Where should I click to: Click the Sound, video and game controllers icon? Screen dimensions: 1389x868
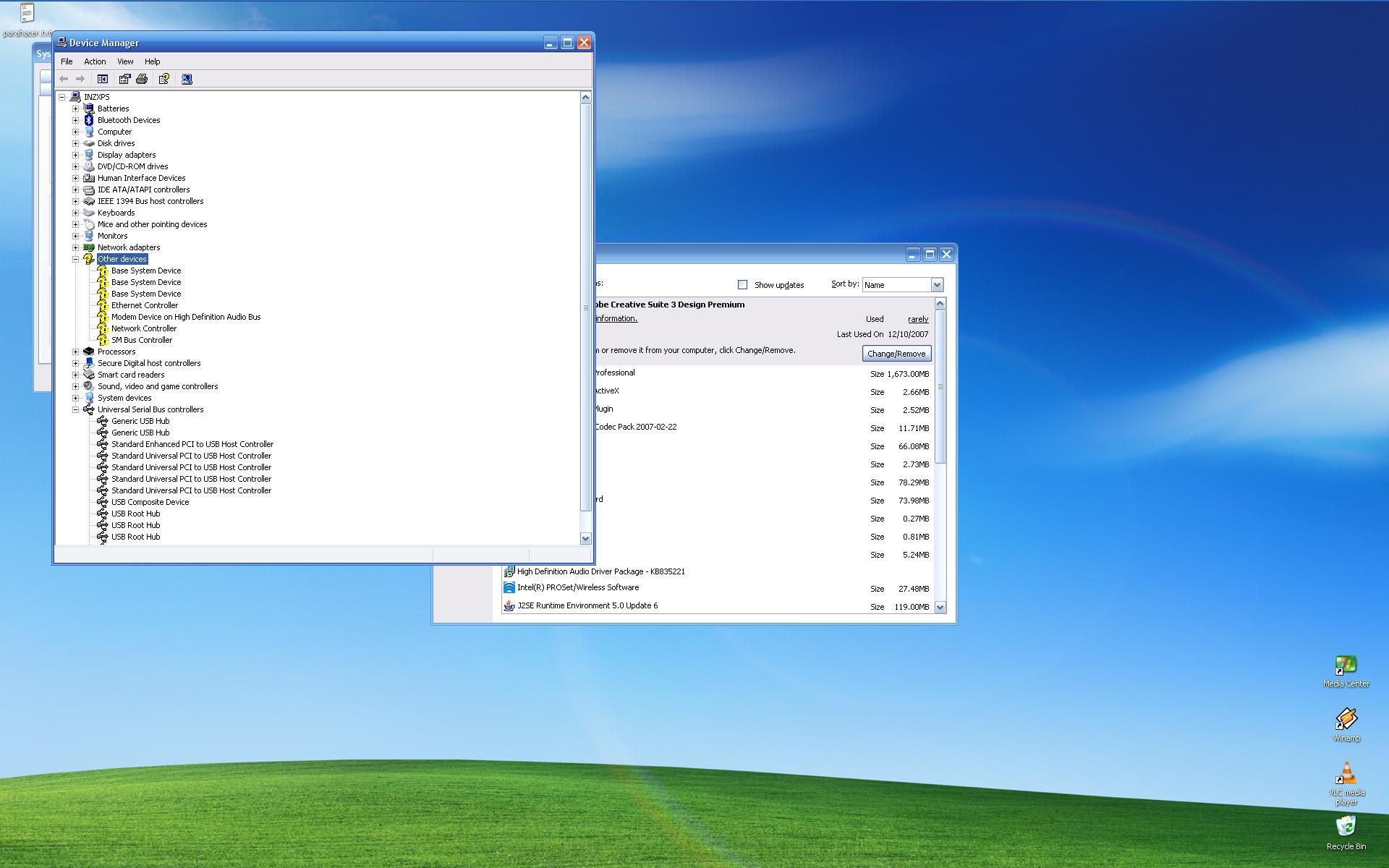(x=89, y=386)
